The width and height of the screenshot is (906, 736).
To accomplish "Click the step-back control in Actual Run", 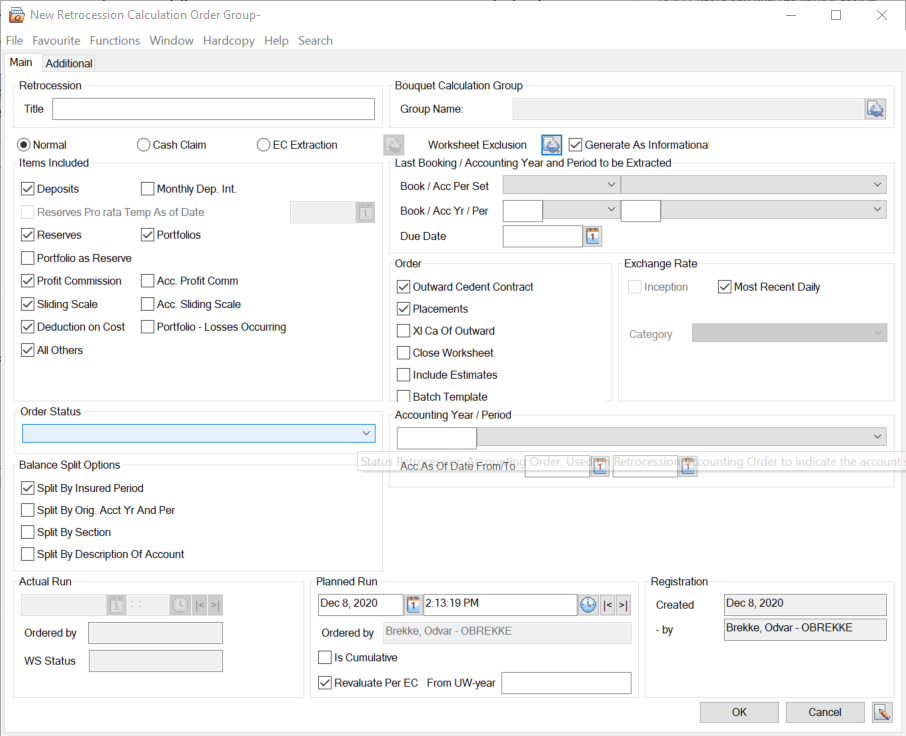I will (198, 604).
